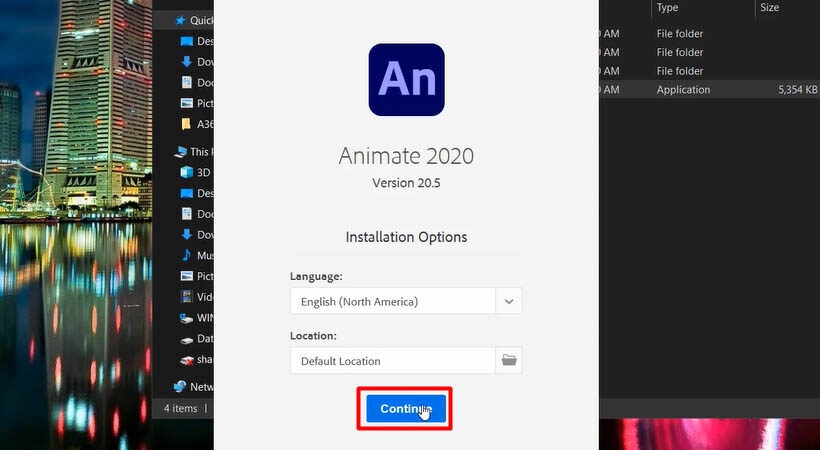Open Pictures icon under Quick access

tap(187, 103)
